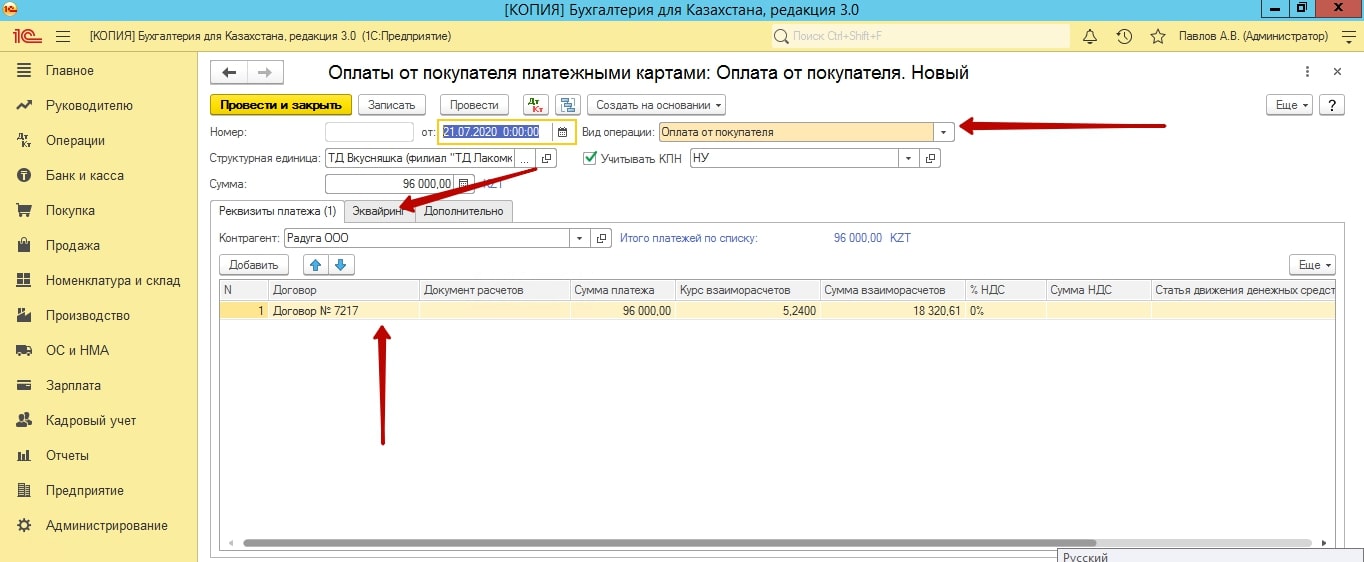Click the Дт/Кт postings icon
The width and height of the screenshot is (1364, 562).
tap(536, 105)
